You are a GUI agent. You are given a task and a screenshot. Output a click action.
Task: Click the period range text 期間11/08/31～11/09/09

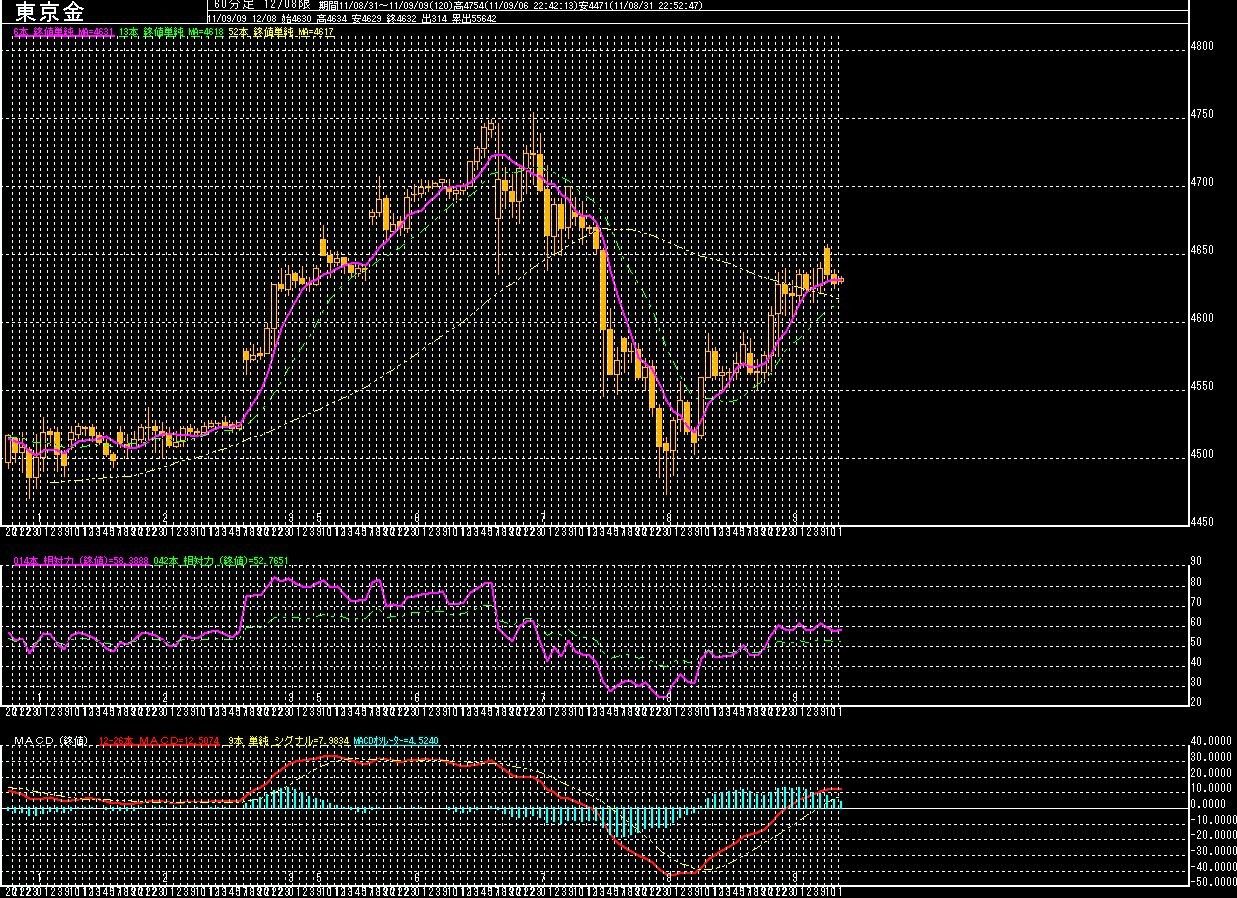tap(388, 6)
